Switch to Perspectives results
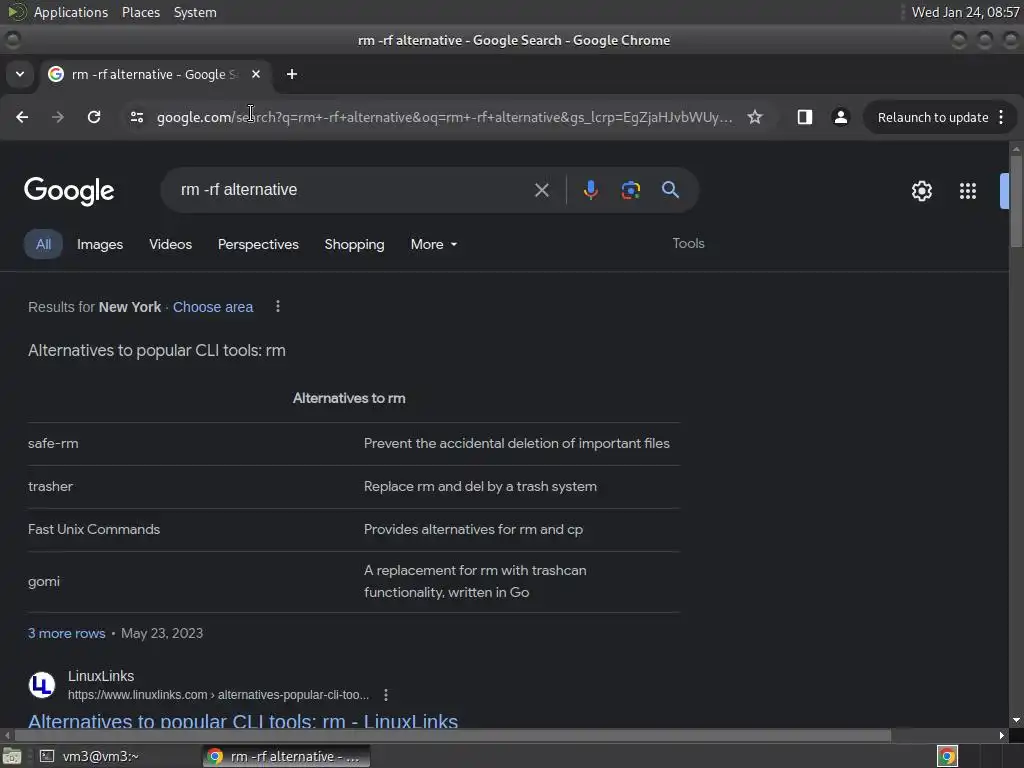The image size is (1024, 768). [x=258, y=244]
